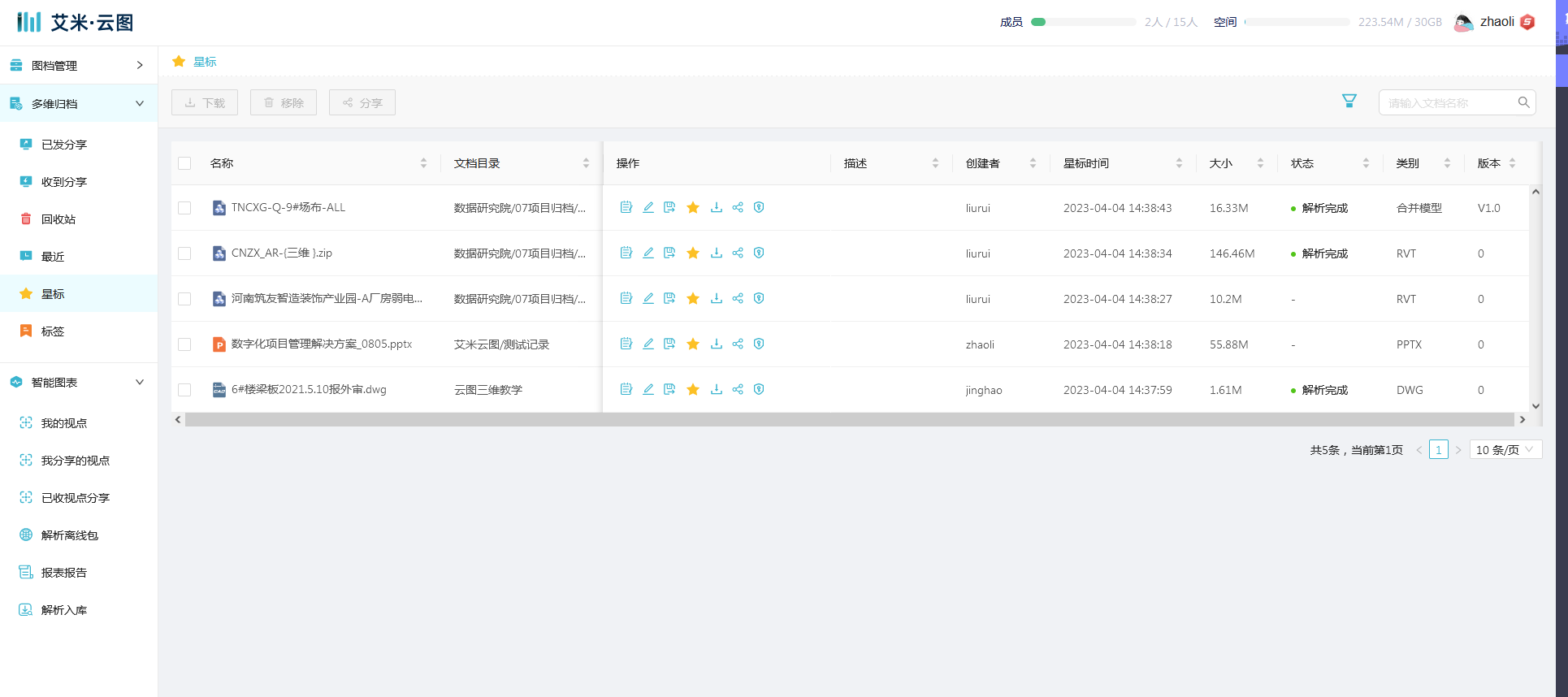Open the 10 条/页 page size dropdown

point(1505,450)
